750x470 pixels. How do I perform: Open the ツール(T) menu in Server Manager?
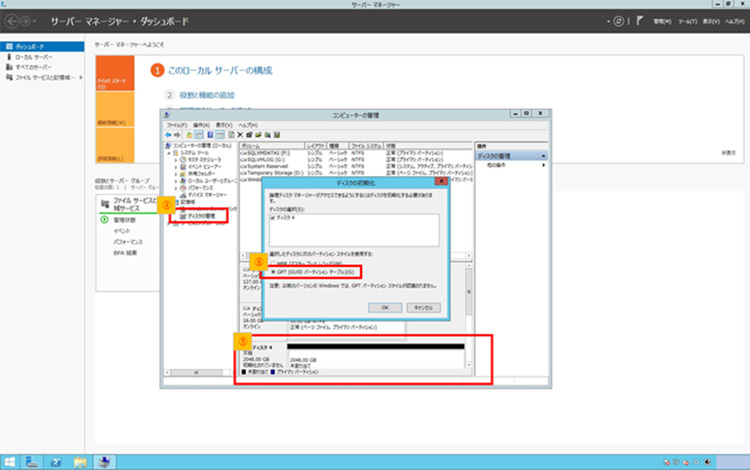click(686, 20)
